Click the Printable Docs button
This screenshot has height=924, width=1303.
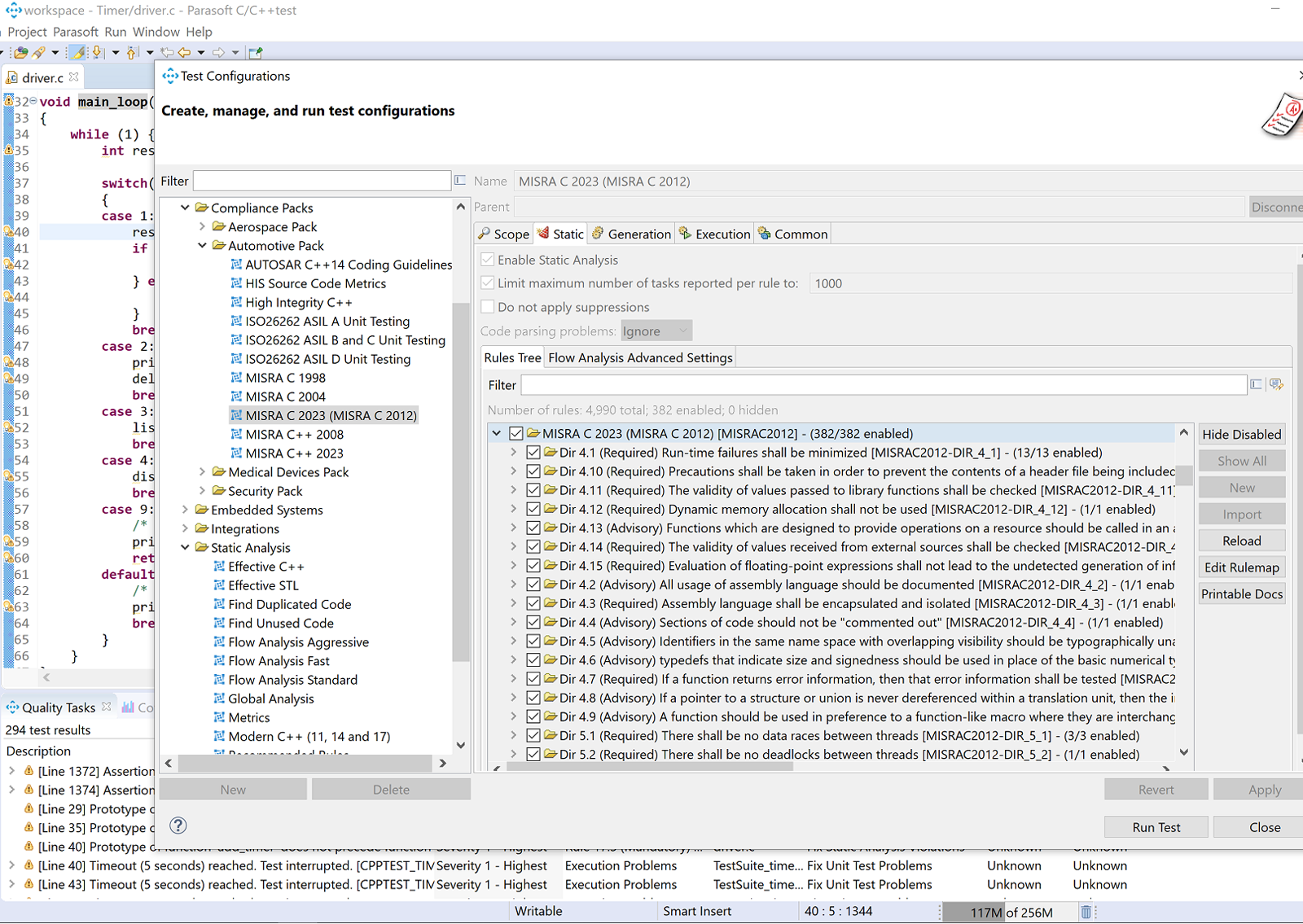point(1242,594)
